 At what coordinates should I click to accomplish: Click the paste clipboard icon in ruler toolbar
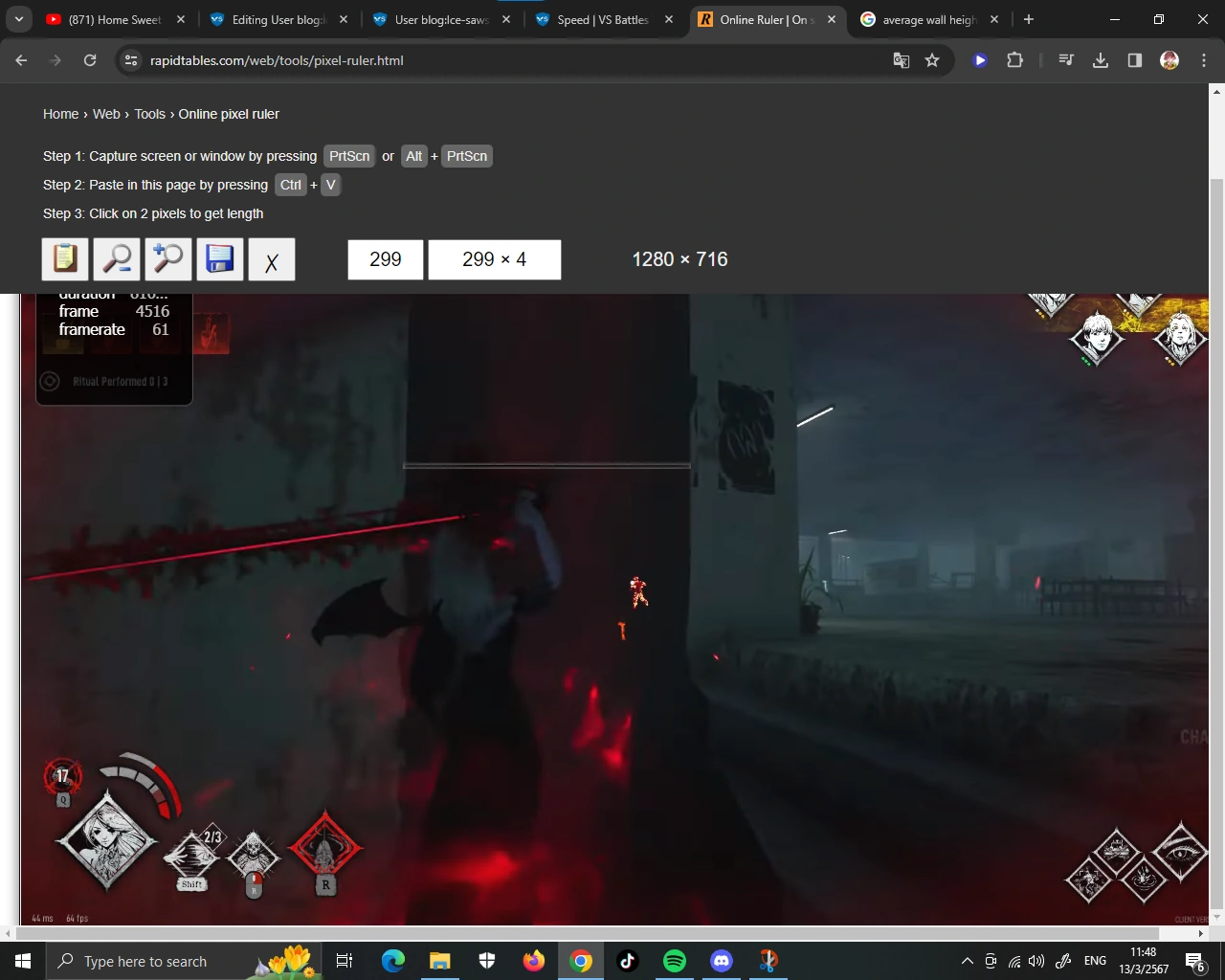pos(65,259)
